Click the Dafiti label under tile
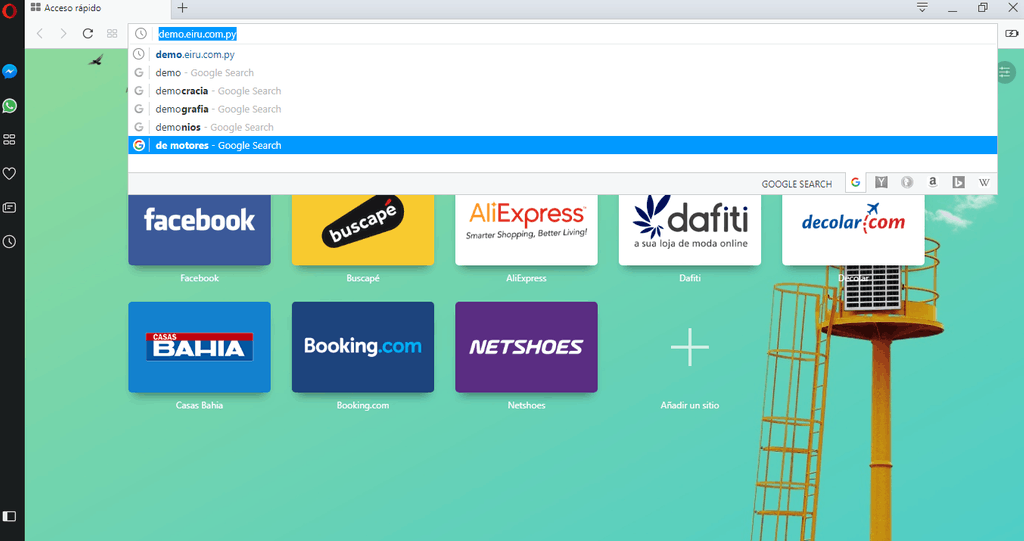The image size is (1024, 541). tap(690, 278)
